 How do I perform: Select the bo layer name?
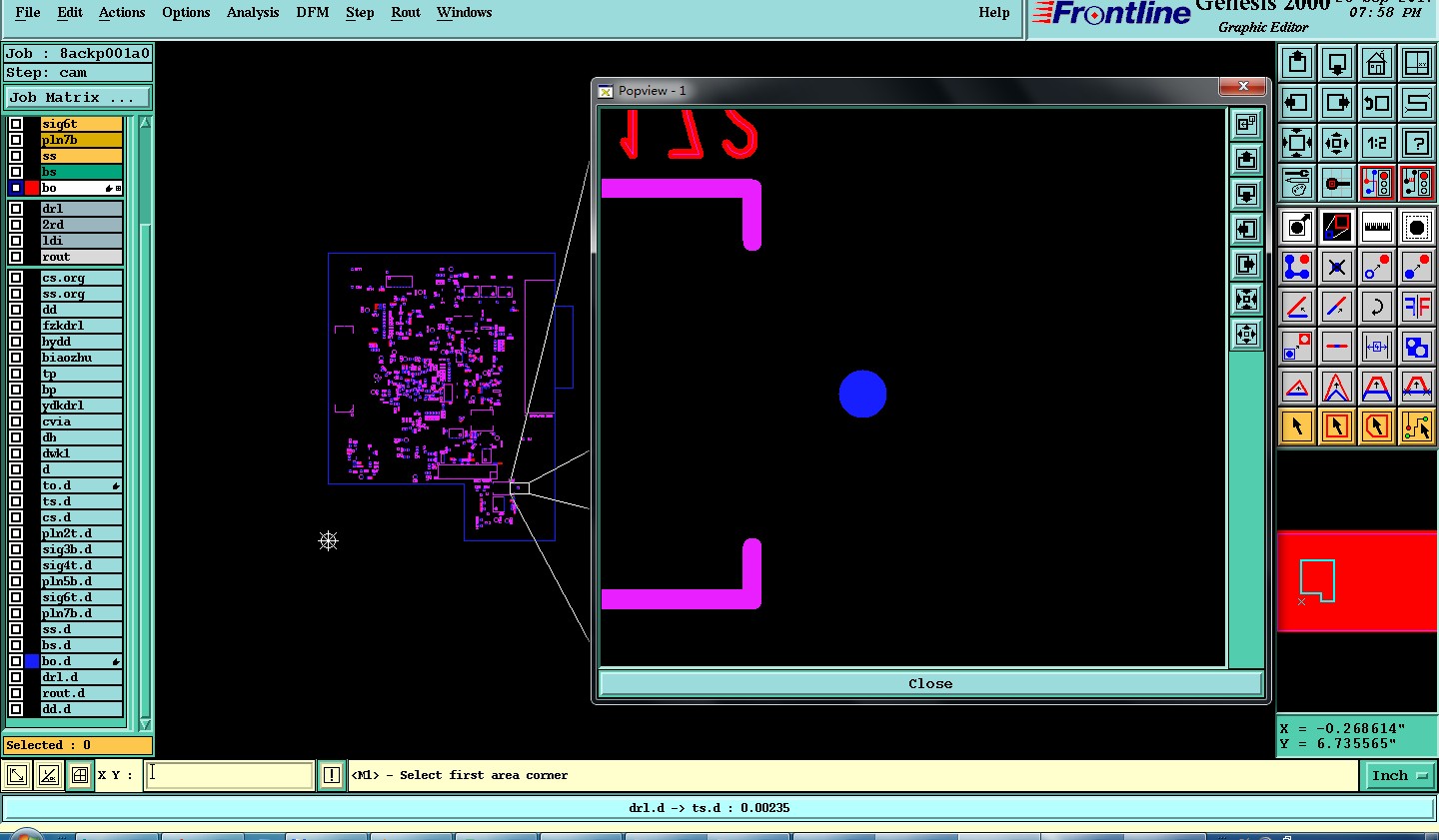coord(81,188)
